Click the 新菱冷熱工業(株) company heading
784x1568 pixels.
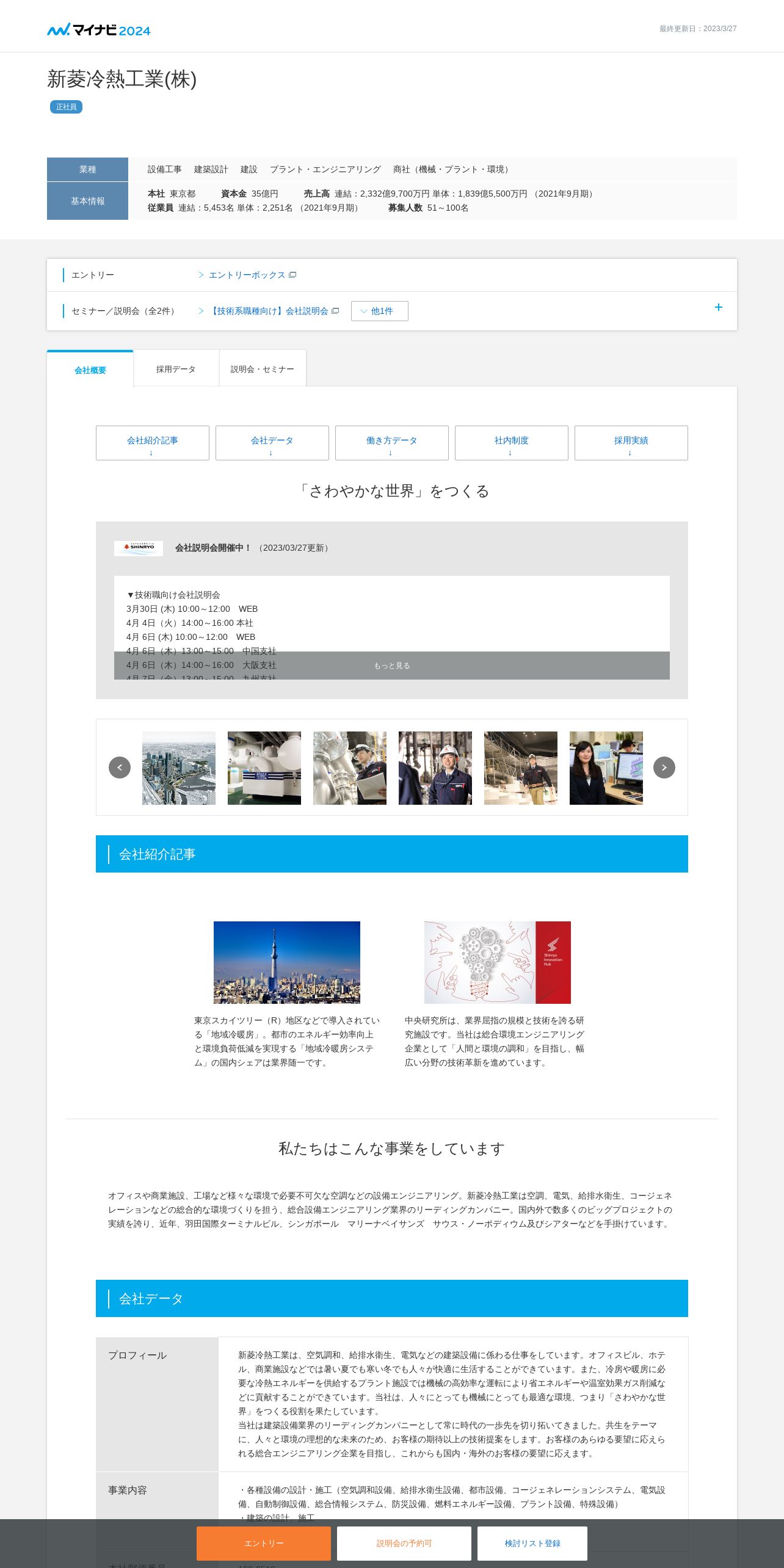pyautogui.click(x=122, y=79)
